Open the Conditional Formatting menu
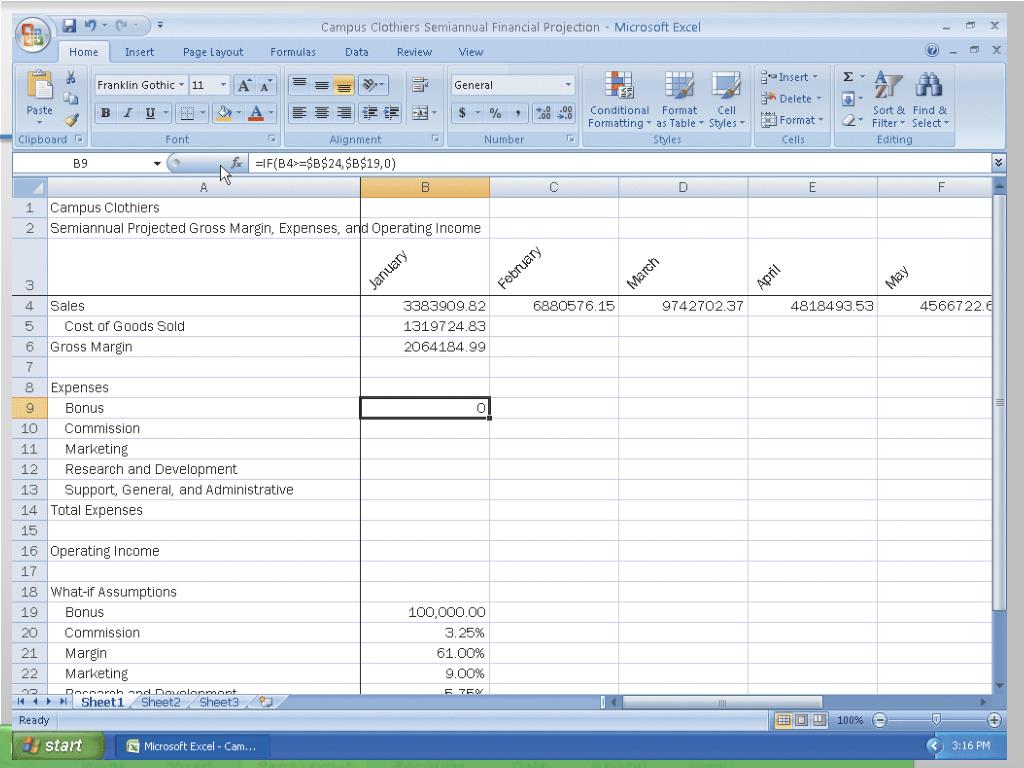The width and height of the screenshot is (1024, 768). pos(618,99)
